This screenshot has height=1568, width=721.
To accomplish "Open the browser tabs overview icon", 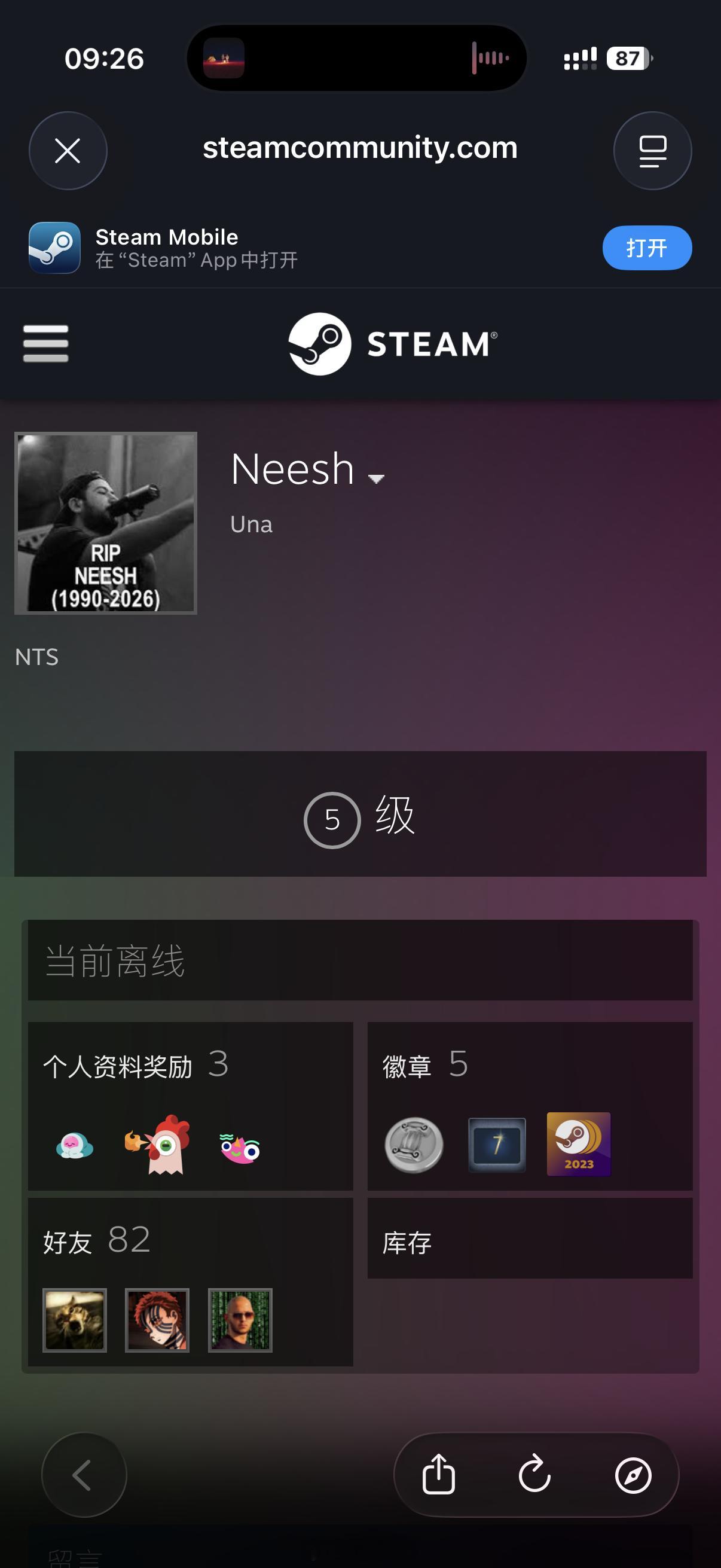I will [x=652, y=150].
